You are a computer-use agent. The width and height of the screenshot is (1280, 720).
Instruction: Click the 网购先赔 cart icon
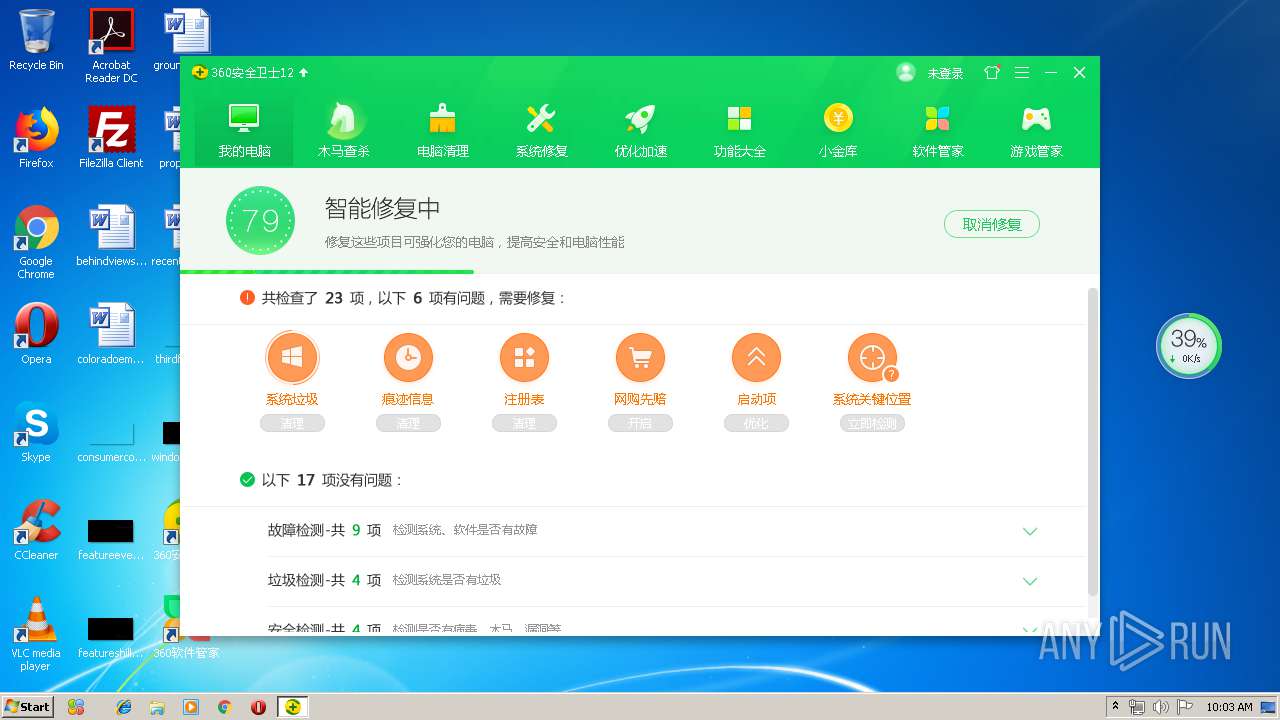pos(640,358)
